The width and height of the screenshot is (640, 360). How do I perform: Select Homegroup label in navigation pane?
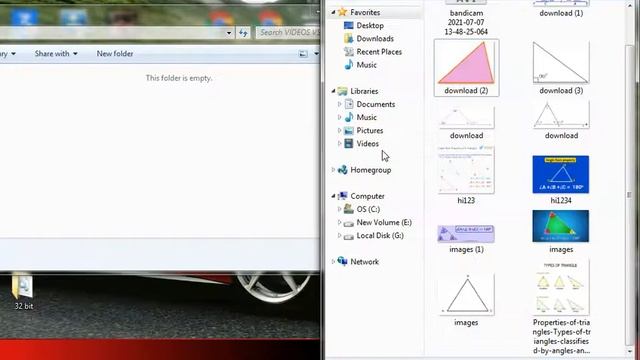click(371, 170)
